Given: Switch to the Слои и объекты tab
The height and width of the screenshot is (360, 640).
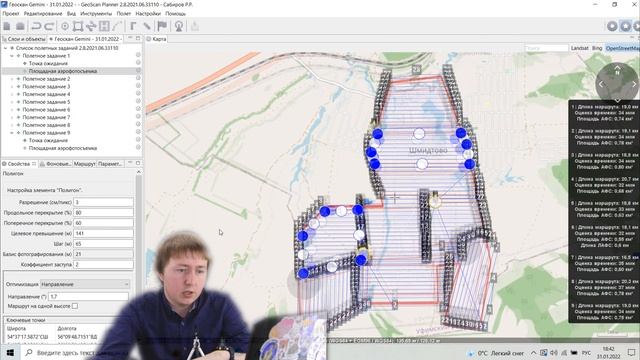Looking at the screenshot, I should tap(24, 39).
